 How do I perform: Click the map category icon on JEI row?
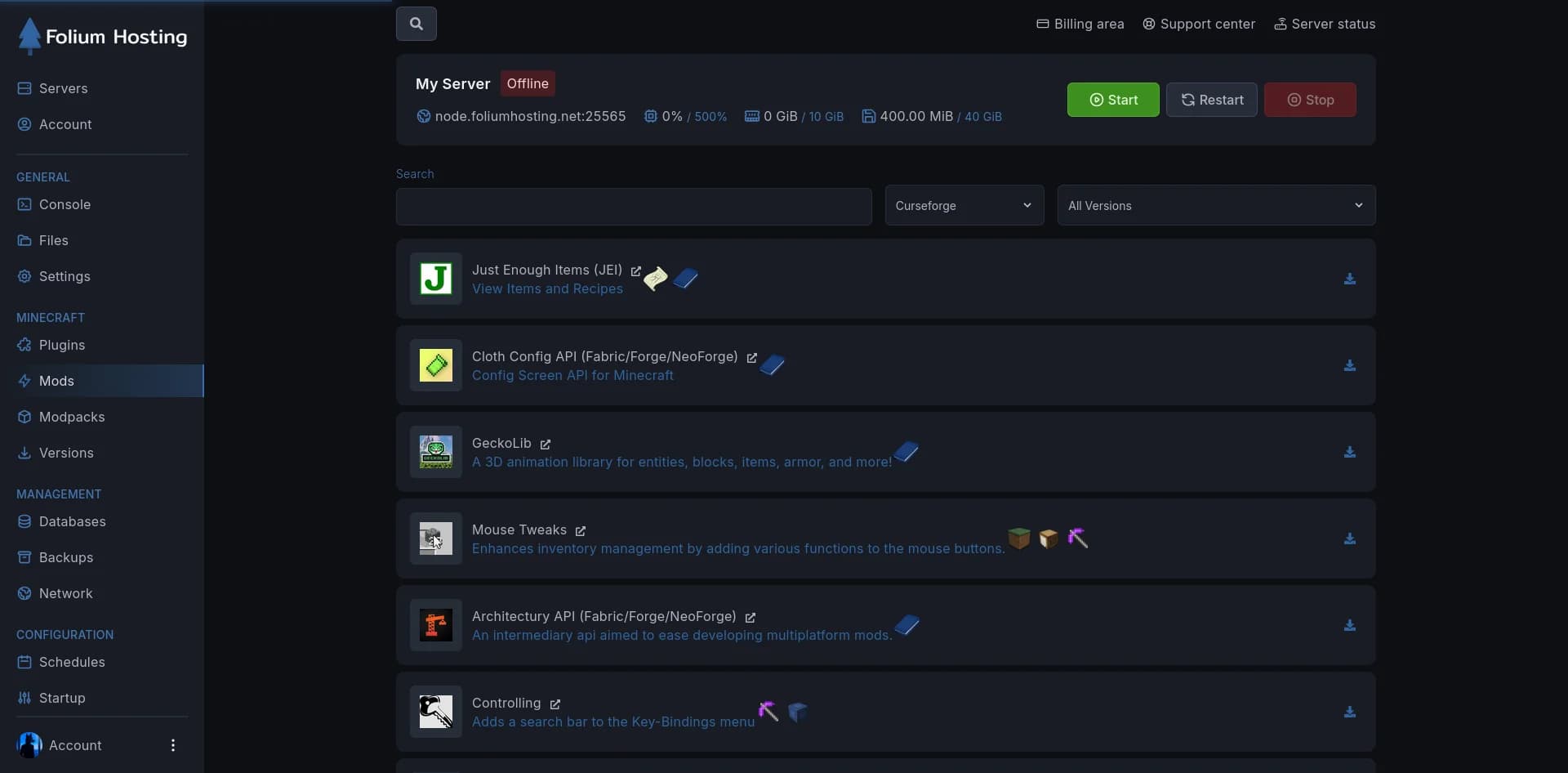tap(655, 279)
